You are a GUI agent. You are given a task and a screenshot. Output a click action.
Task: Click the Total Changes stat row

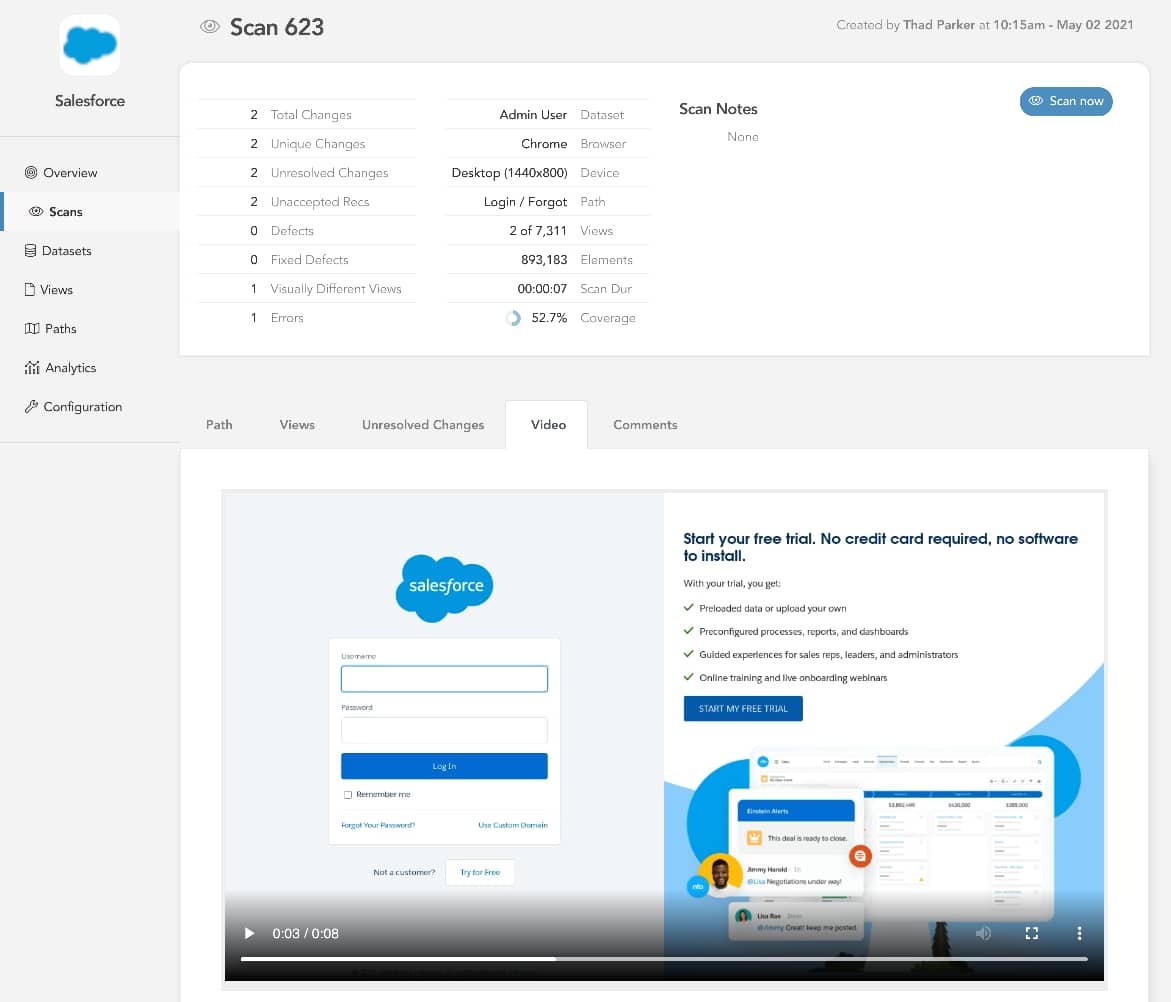click(x=306, y=114)
